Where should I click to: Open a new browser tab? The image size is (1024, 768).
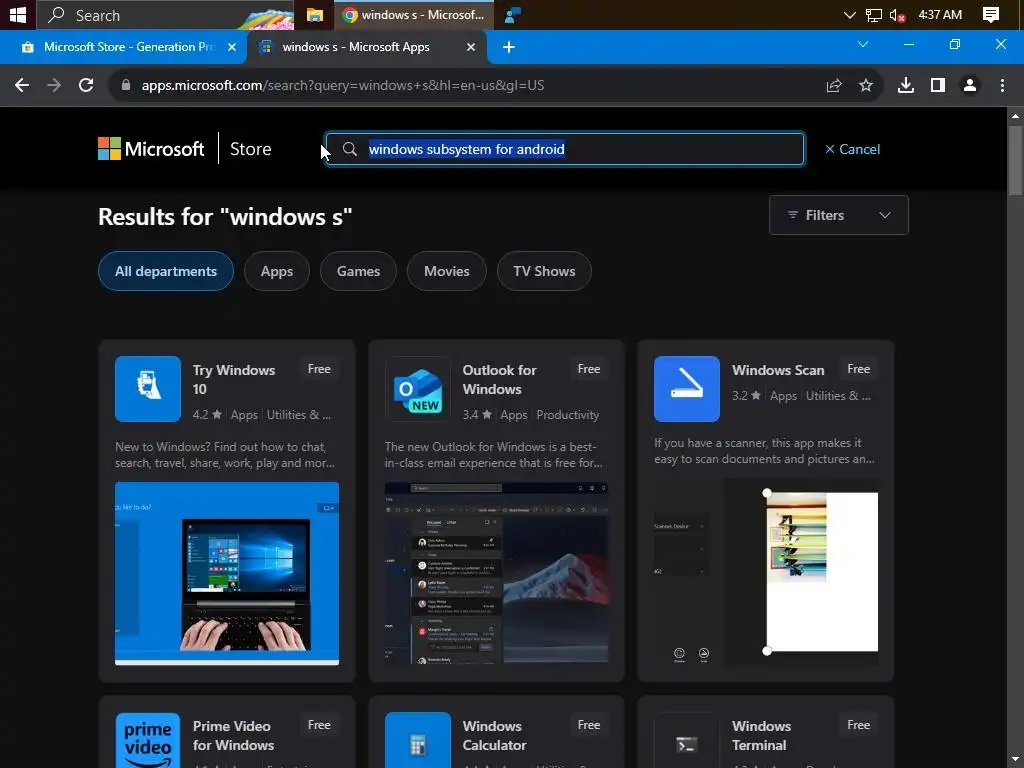(x=509, y=47)
